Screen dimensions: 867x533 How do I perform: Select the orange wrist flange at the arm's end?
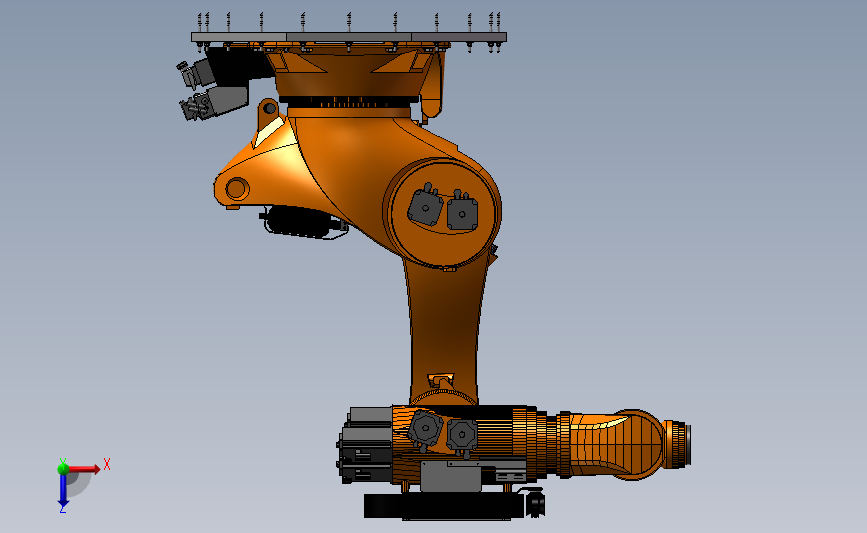coord(677,445)
